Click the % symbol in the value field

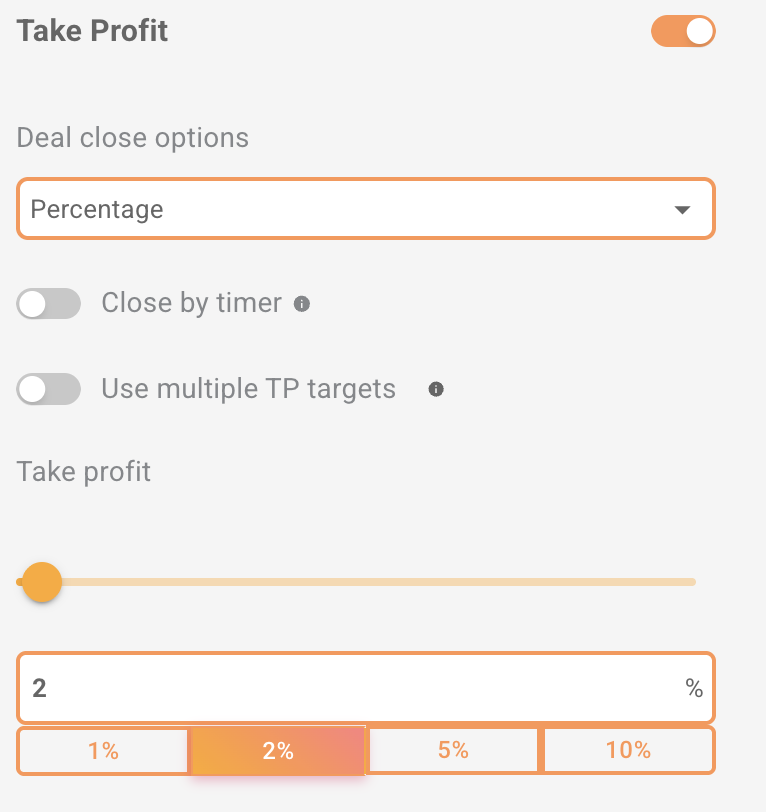click(x=693, y=688)
